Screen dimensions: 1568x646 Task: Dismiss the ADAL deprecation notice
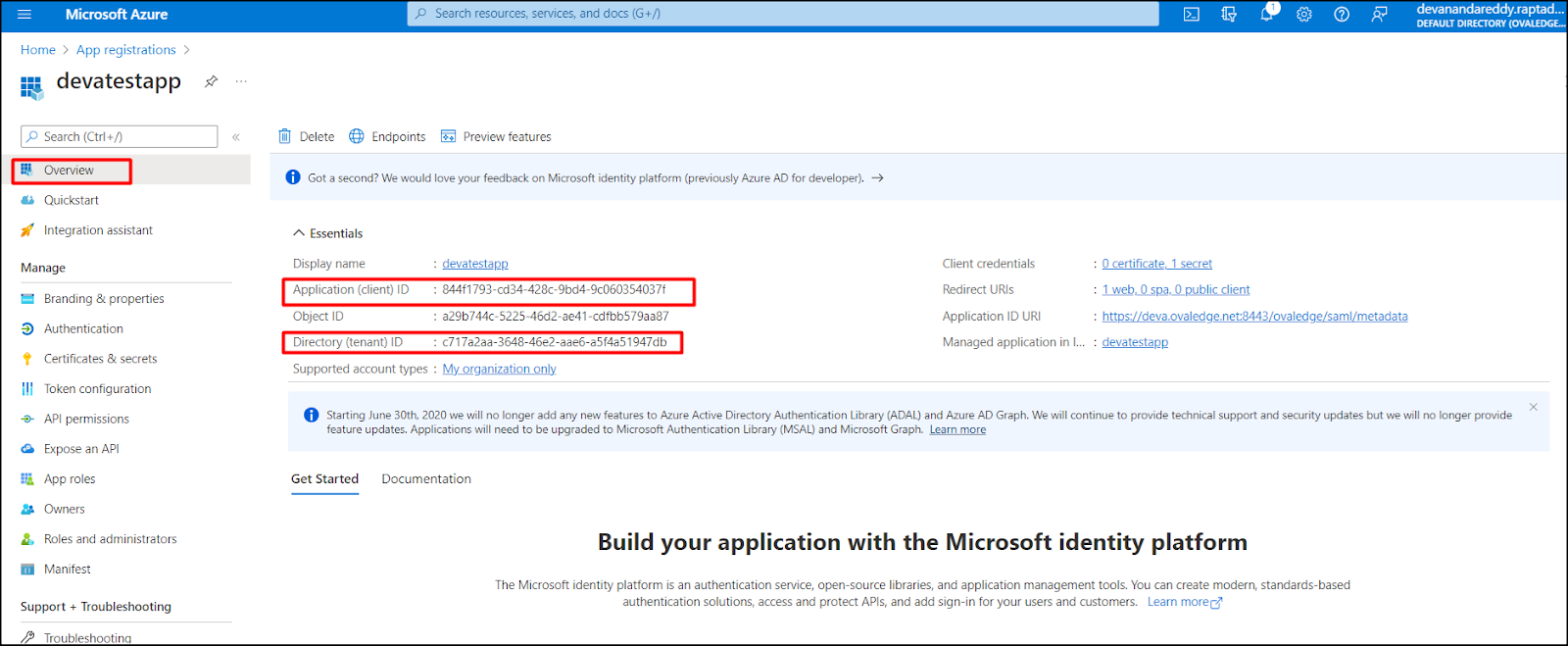(1534, 407)
